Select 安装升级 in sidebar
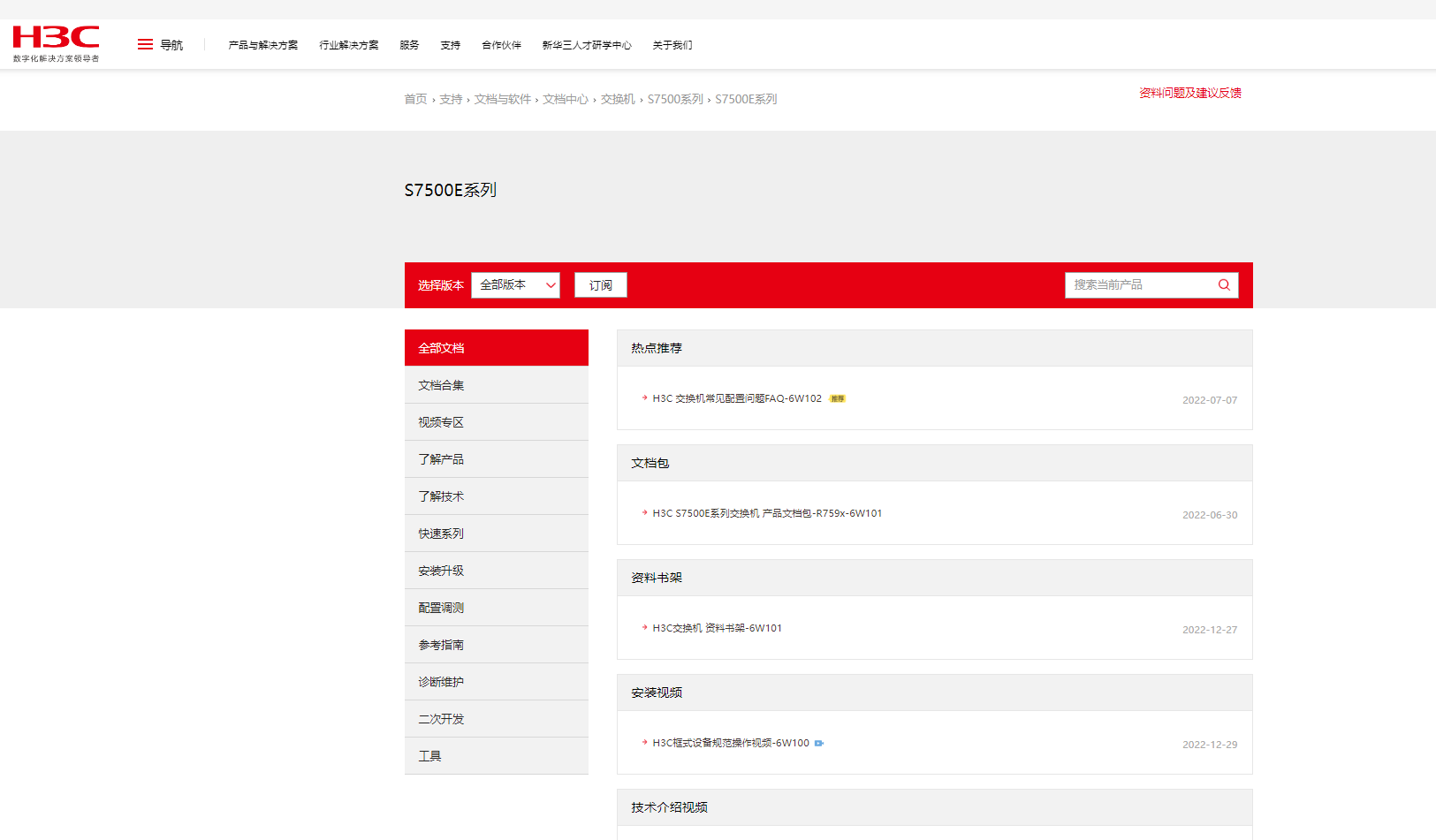1436x840 pixels. click(497, 571)
